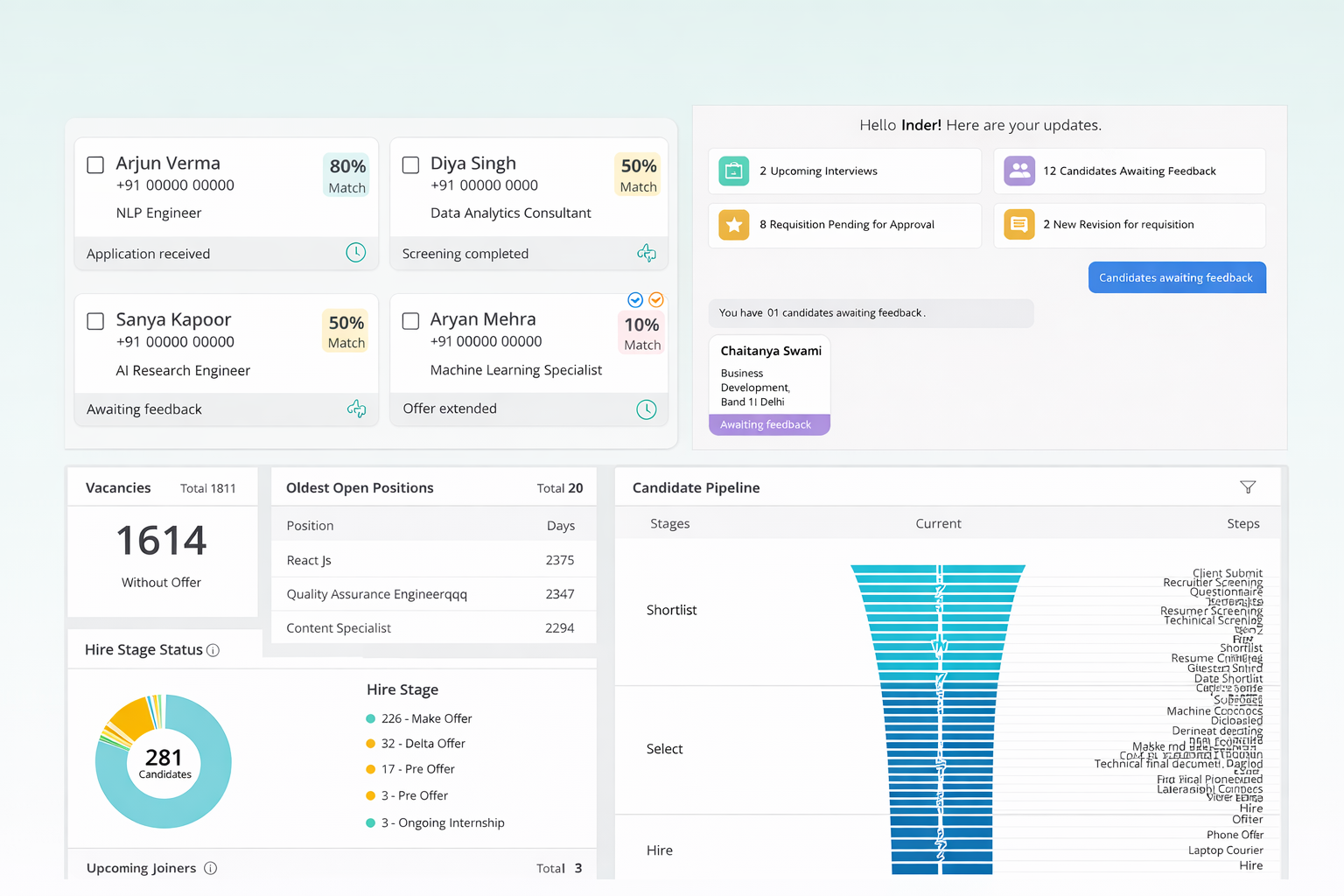Click the people icon for Candidates Awaiting Feedback
Image resolution: width=1344 pixels, height=896 pixels.
tap(1018, 171)
